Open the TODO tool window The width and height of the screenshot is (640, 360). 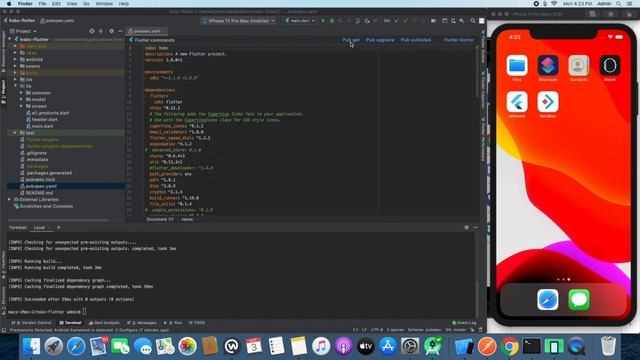tap(197, 323)
